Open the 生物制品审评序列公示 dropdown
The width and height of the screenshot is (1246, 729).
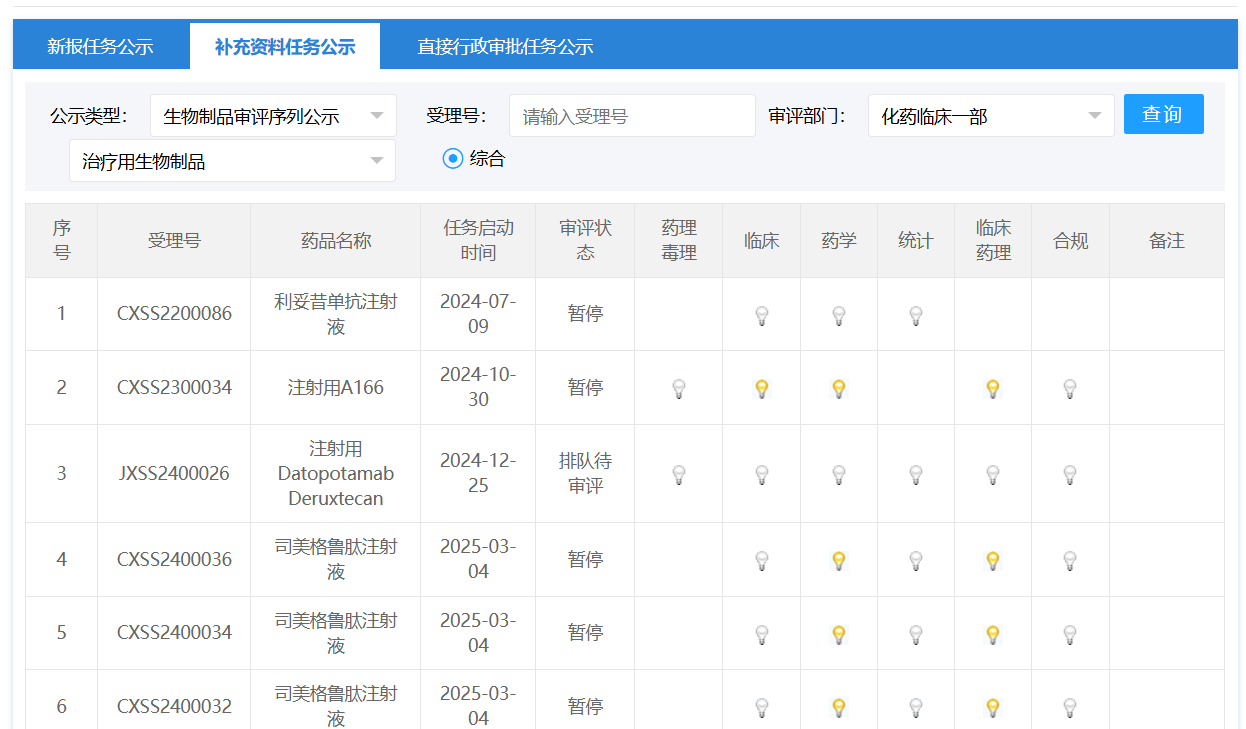[273, 116]
